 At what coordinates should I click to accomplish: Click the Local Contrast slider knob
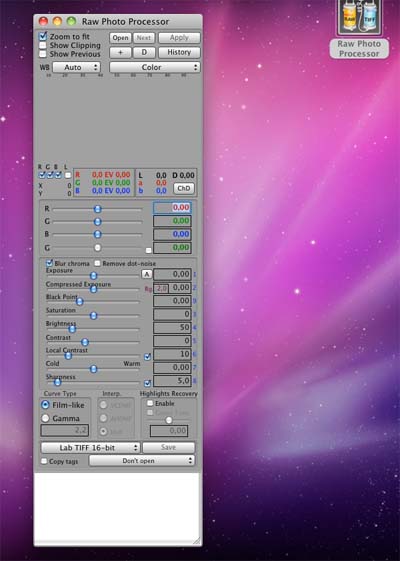point(68,356)
